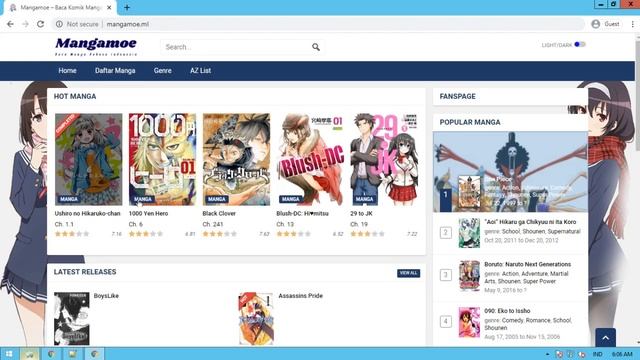
Task: Reload the page with refresh icon
Action: click(x=40, y=24)
